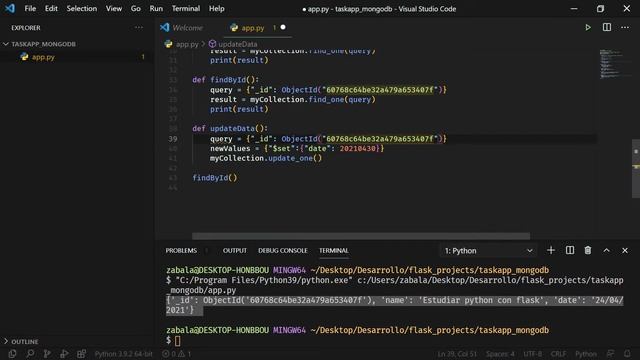The width and height of the screenshot is (640, 360).
Task: Click the date value 20210430
Action: 358,149
